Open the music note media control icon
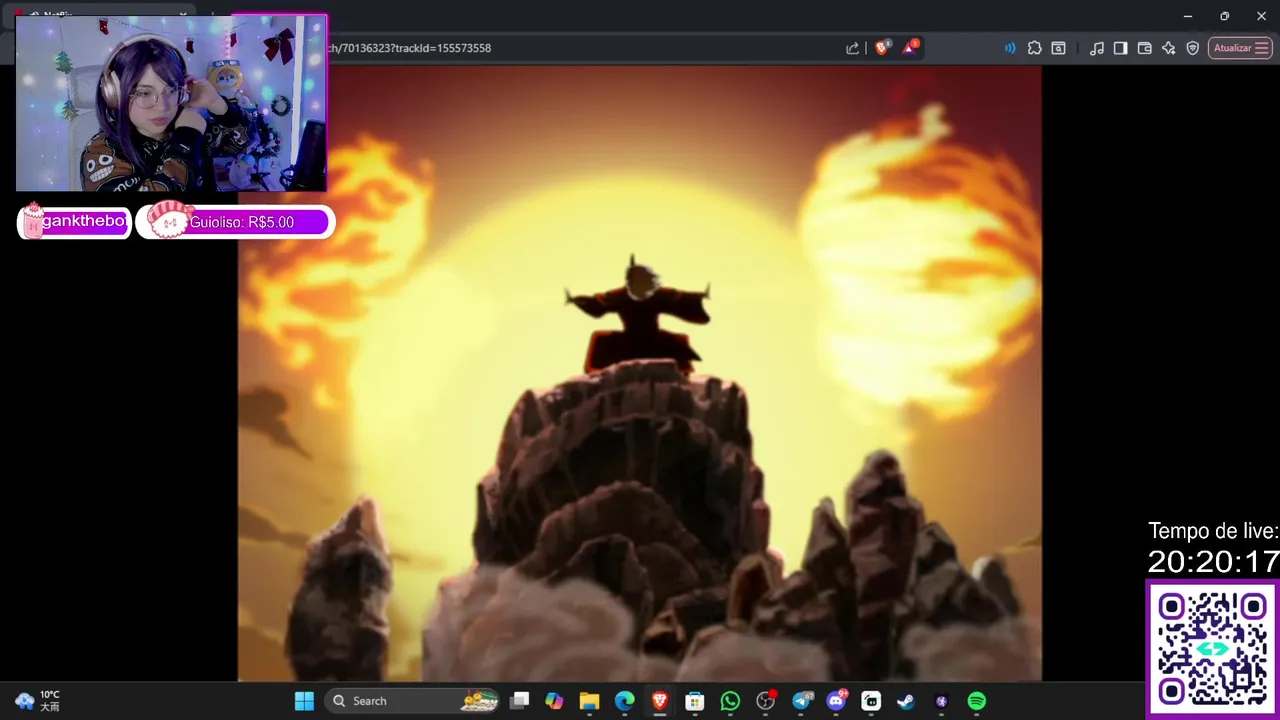The image size is (1280, 720). point(1097,48)
